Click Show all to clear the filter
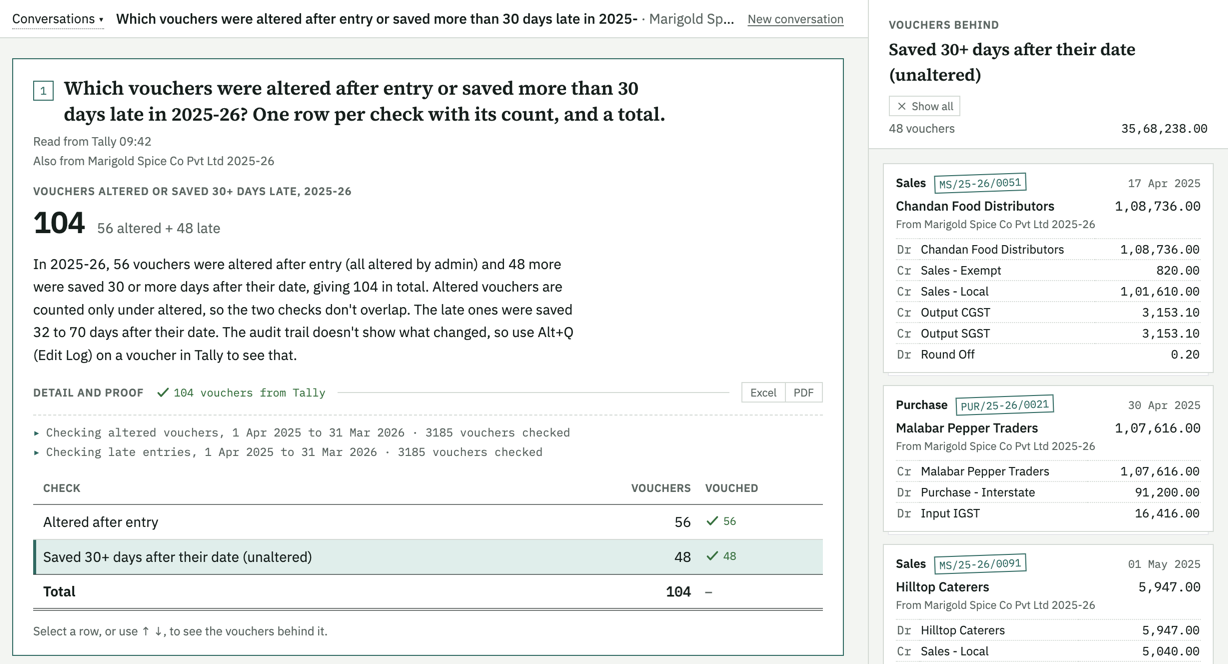This screenshot has height=664, width=1228. point(925,106)
